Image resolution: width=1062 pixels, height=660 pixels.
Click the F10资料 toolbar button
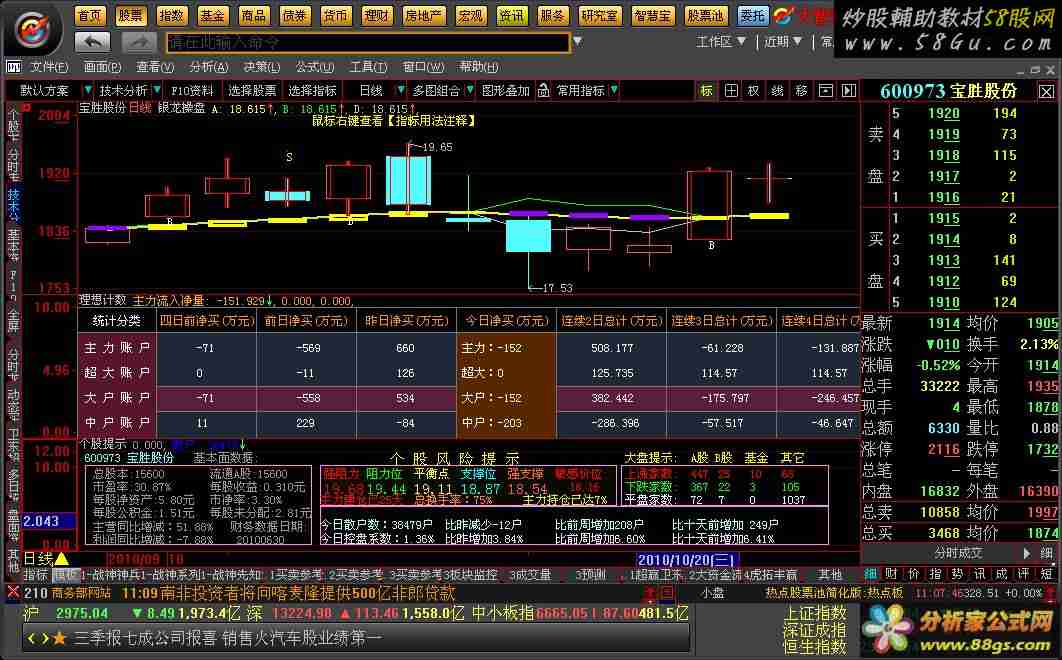(x=192, y=90)
